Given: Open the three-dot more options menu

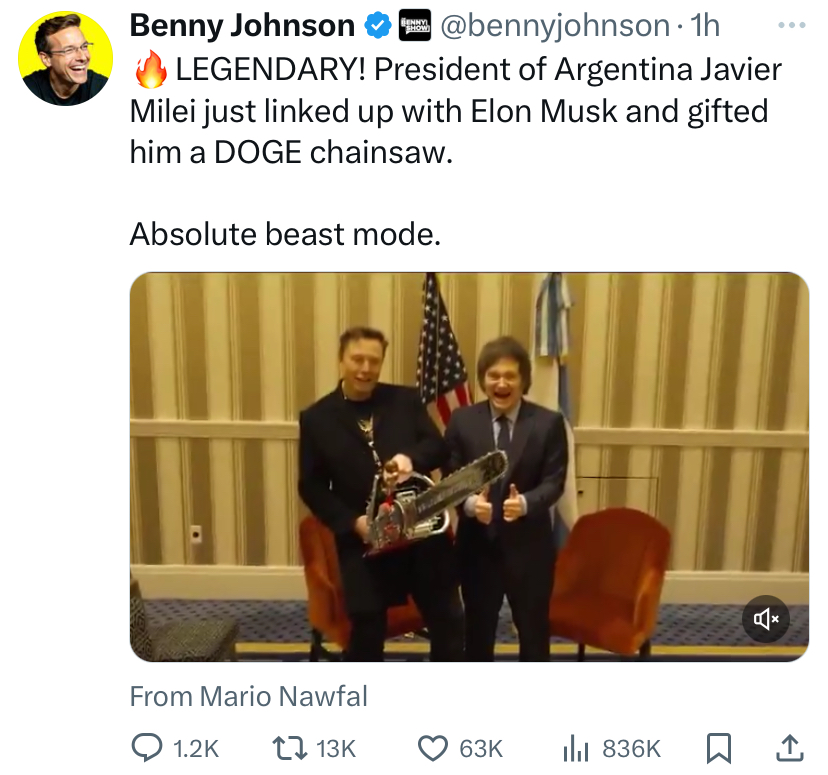Looking at the screenshot, I should coord(792,25).
